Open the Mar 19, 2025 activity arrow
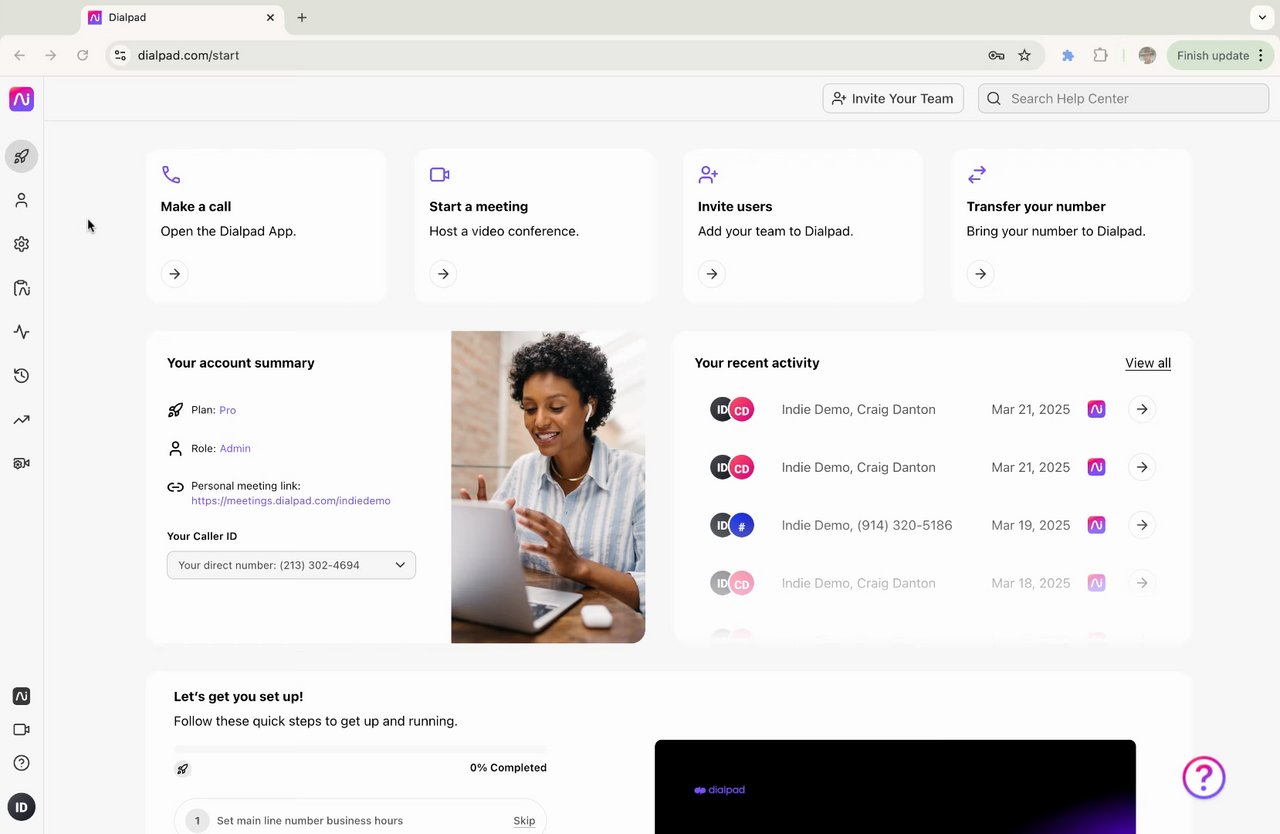This screenshot has width=1280, height=834. pos(1142,525)
